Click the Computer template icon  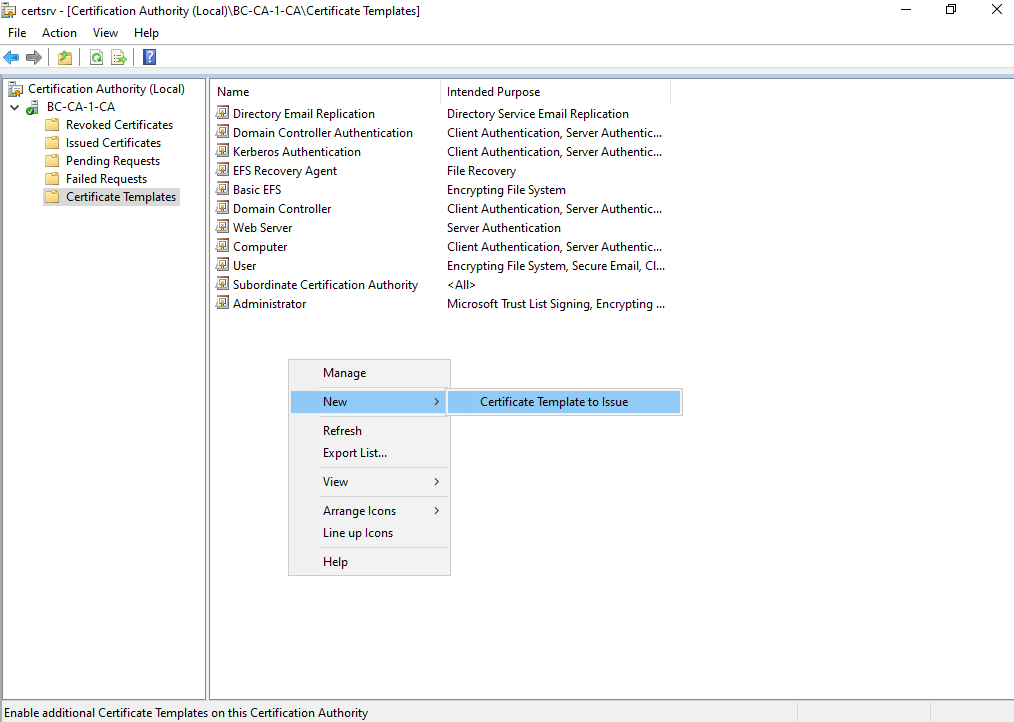point(222,246)
